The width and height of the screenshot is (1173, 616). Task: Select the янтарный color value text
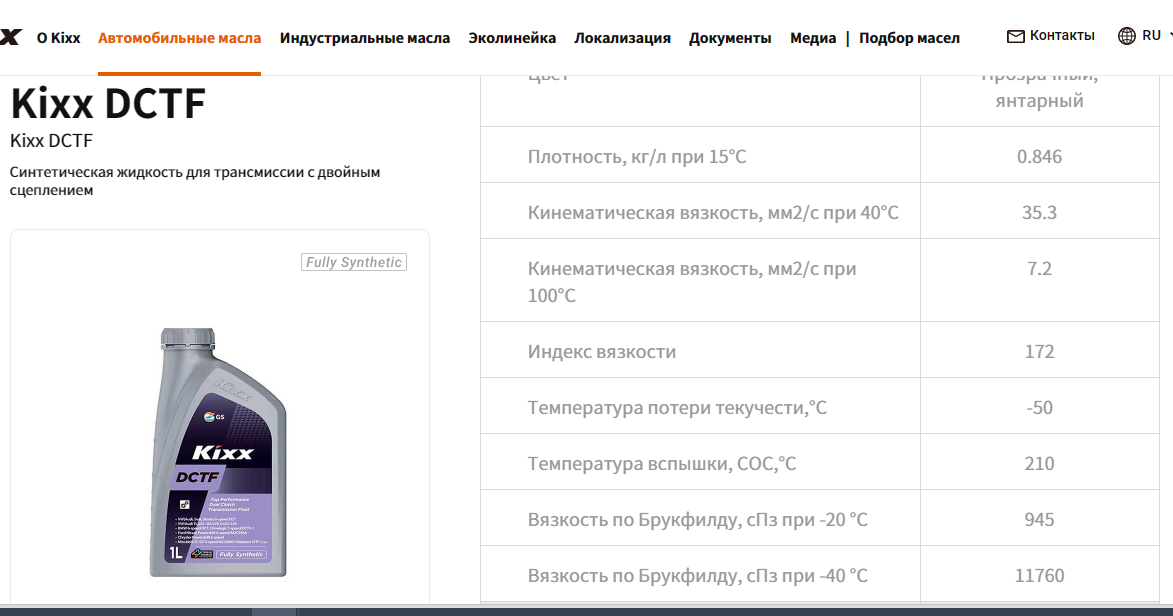pos(1039,100)
